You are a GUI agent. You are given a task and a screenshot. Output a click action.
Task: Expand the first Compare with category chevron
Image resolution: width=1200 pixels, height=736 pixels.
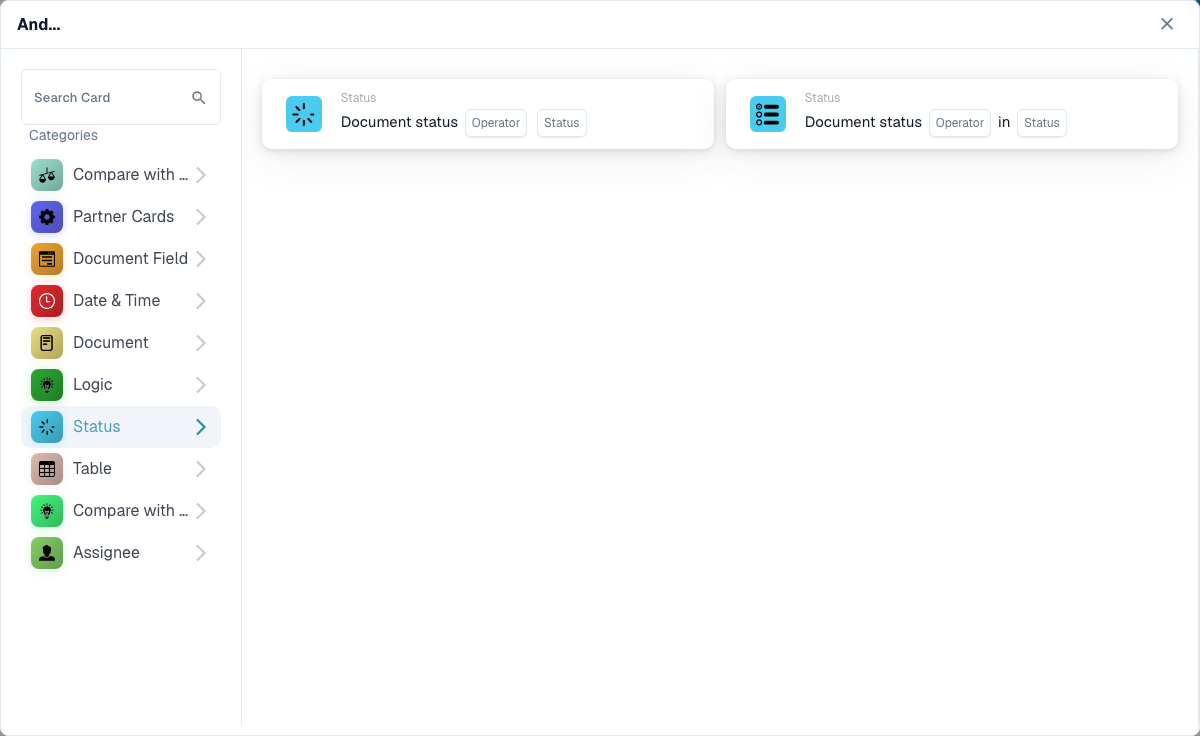(201, 175)
